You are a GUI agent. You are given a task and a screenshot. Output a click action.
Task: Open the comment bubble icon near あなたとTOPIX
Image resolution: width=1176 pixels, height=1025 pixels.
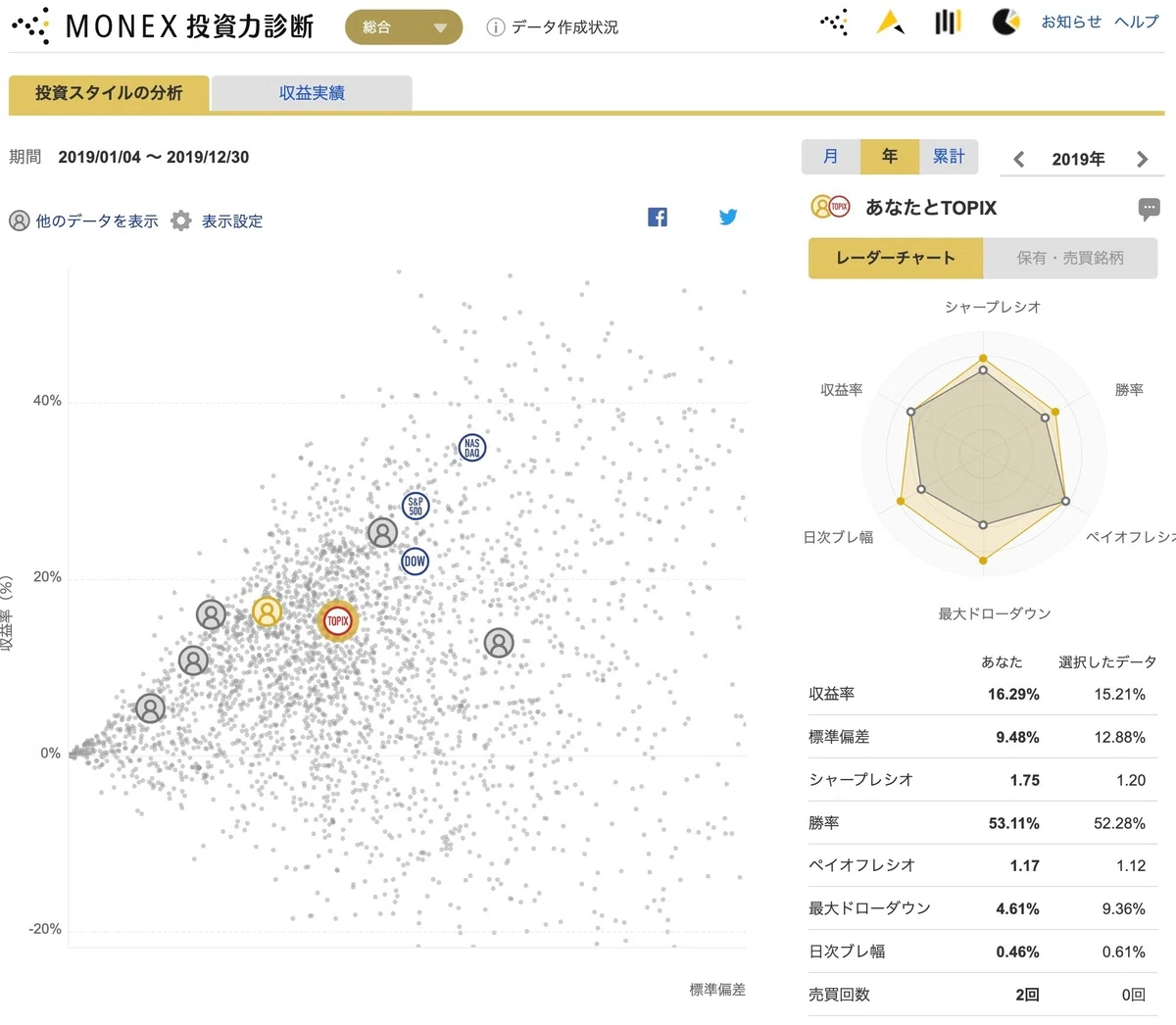[x=1150, y=209]
